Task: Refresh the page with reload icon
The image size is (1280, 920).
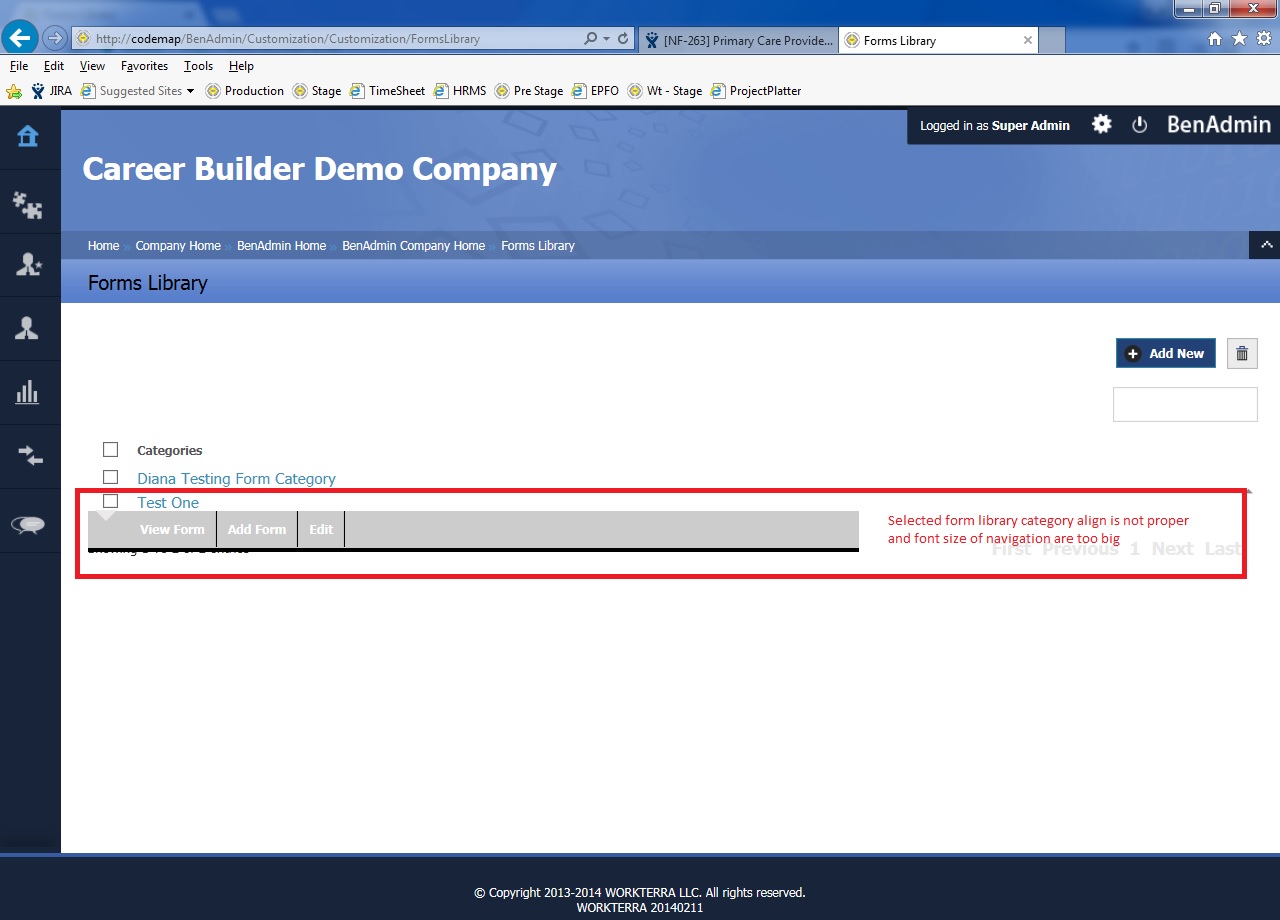Action: pos(623,39)
